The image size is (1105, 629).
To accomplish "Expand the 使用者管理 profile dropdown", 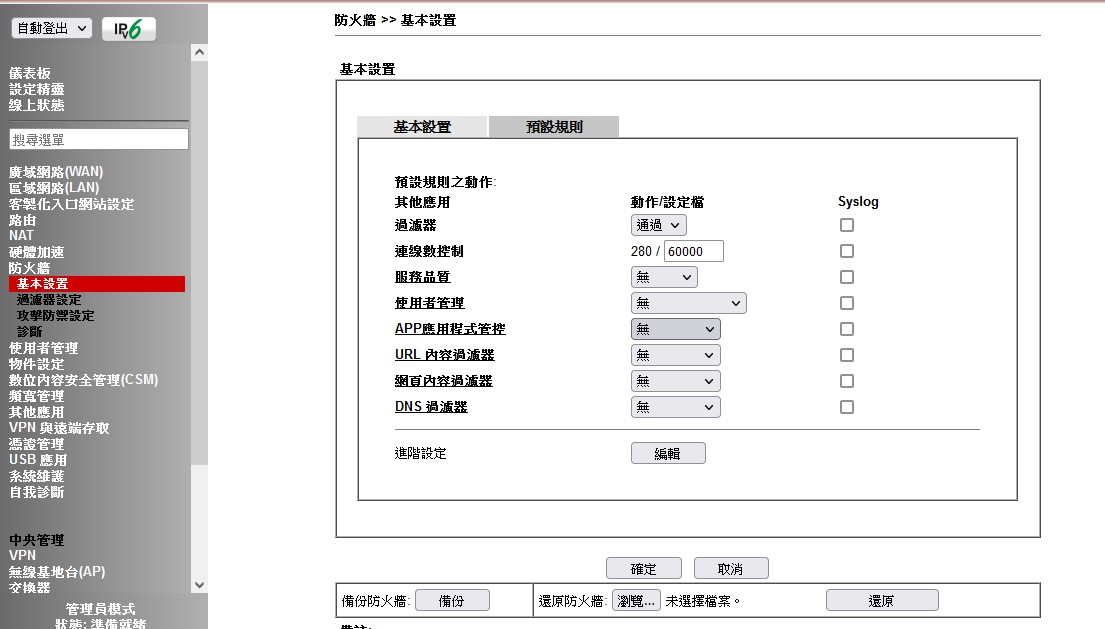I will (688, 303).
